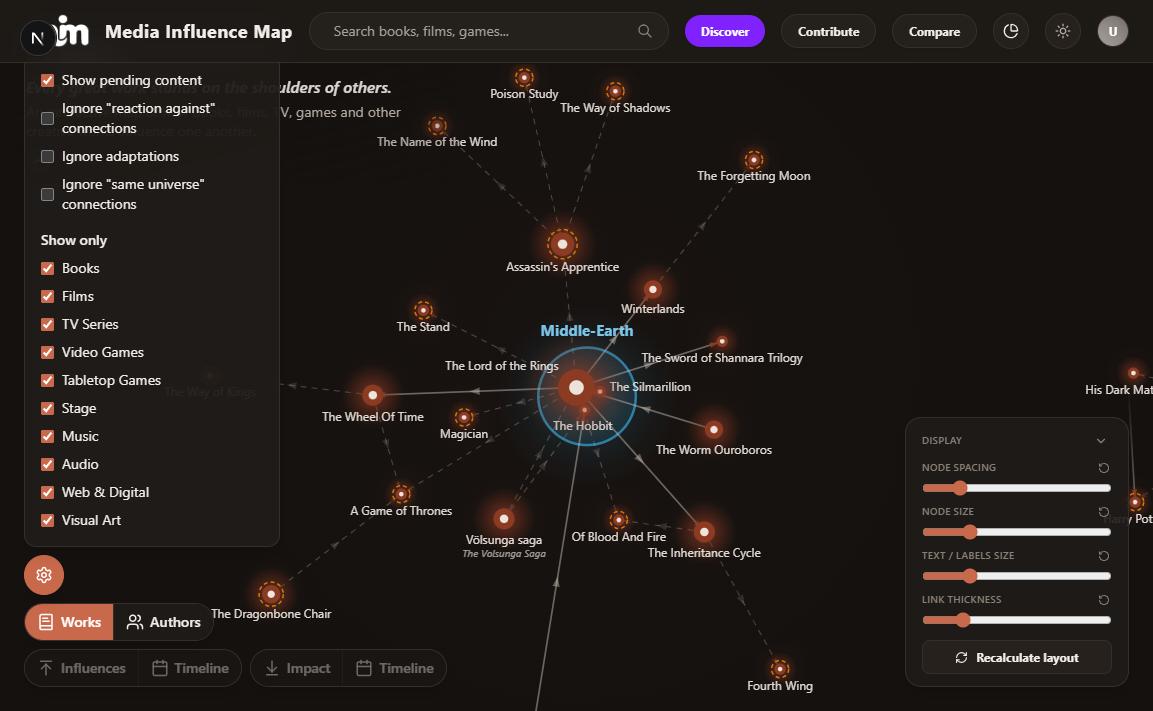Select The Inheritance Cycle node
Screen dimensions: 1153x711
click(x=704, y=532)
